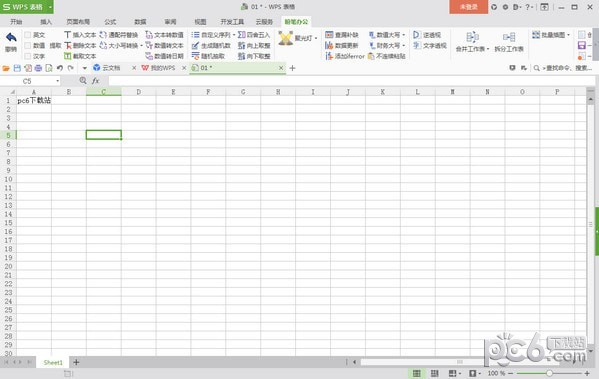Use 不连续粘贴 paste tool
Viewport: 599px width, 379px height.
(387, 56)
